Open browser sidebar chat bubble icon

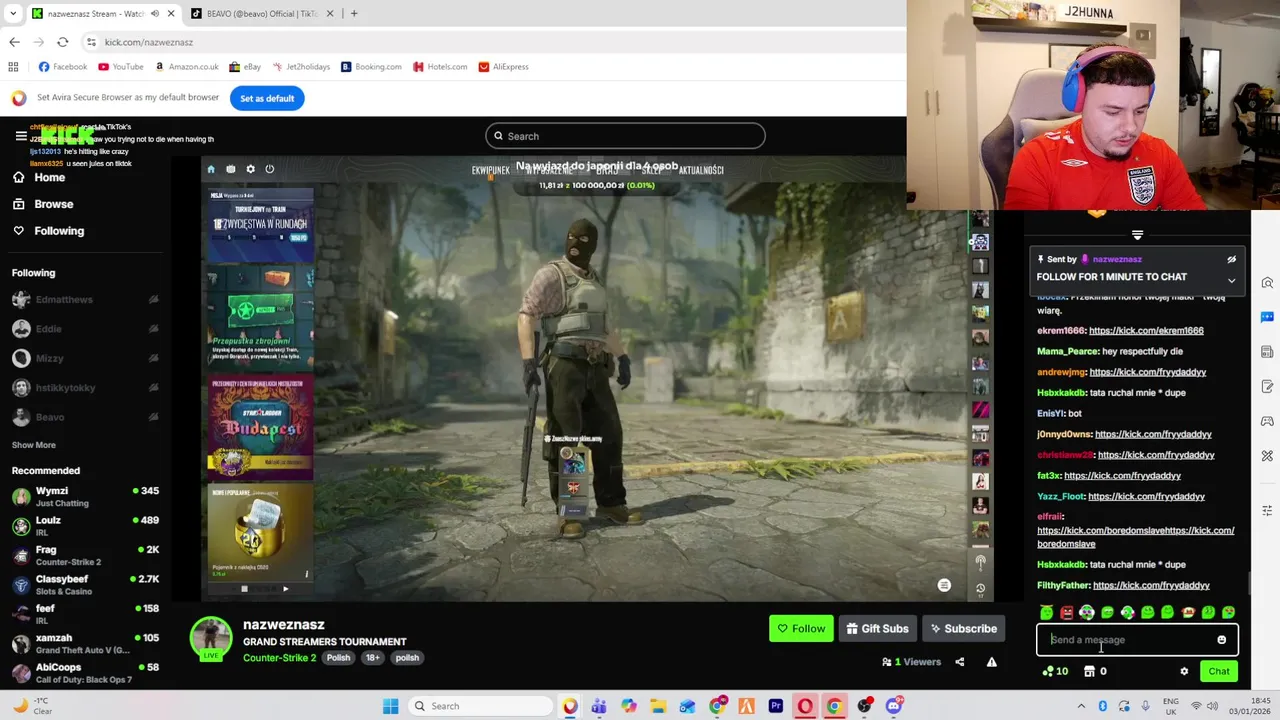[1267, 317]
